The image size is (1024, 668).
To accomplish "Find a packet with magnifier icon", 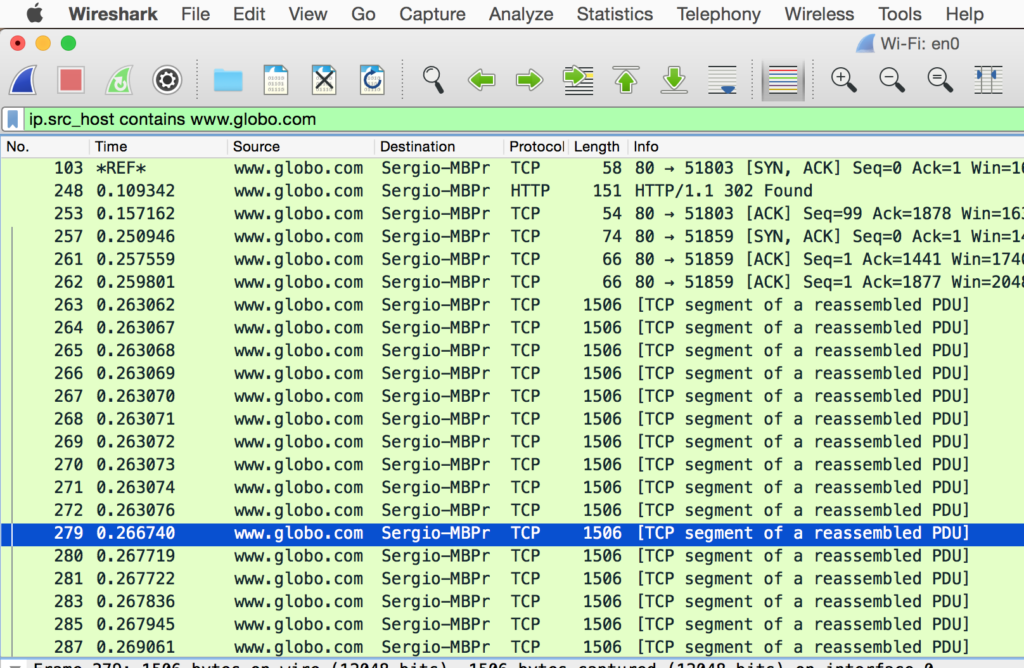I will click(433, 80).
